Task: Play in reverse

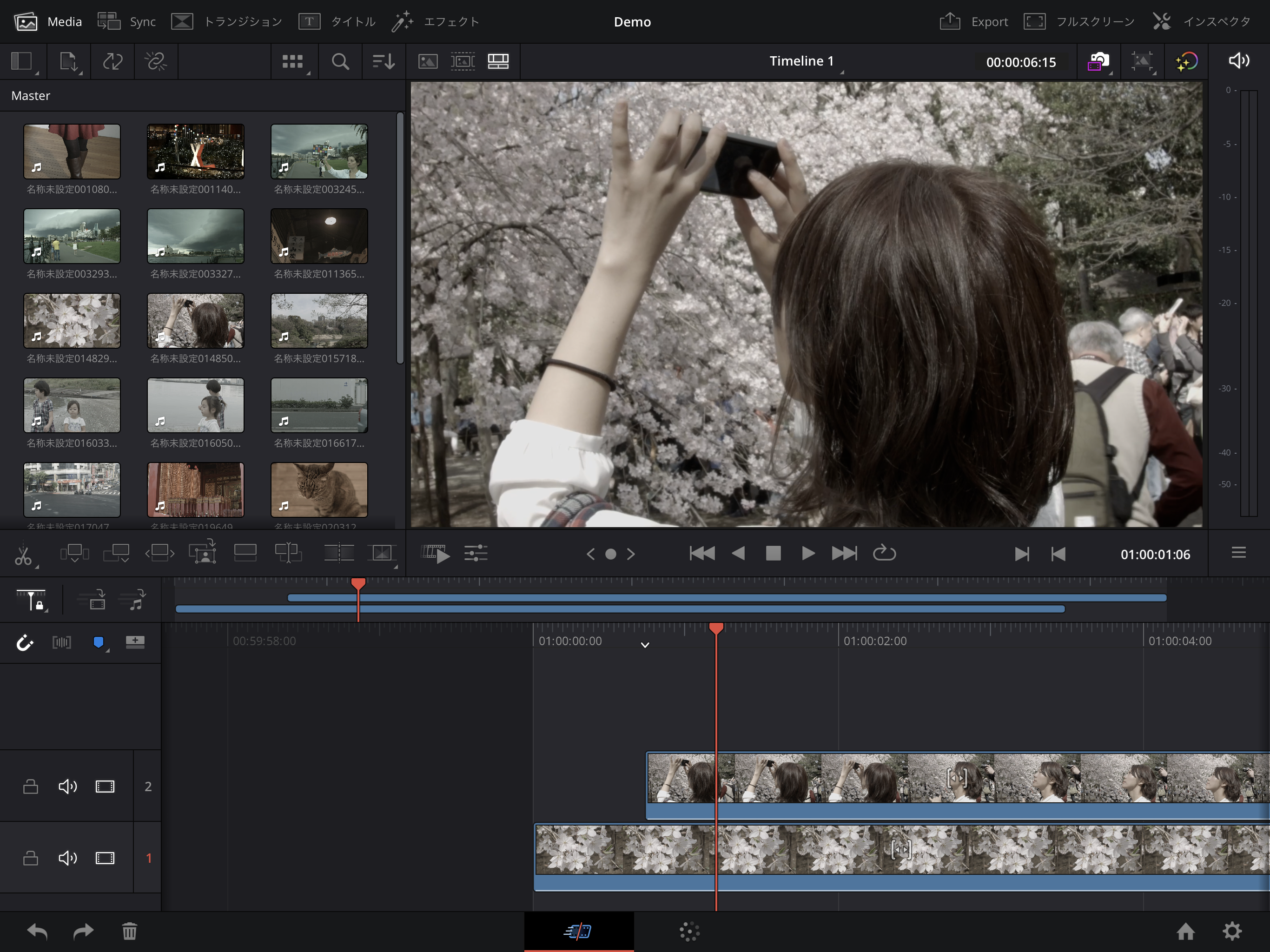Action: click(738, 554)
